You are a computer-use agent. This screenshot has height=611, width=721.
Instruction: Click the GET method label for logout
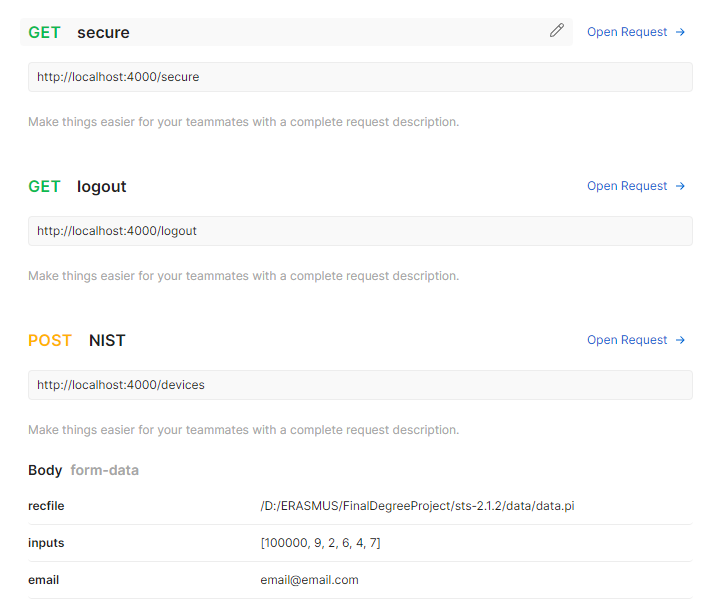click(44, 186)
